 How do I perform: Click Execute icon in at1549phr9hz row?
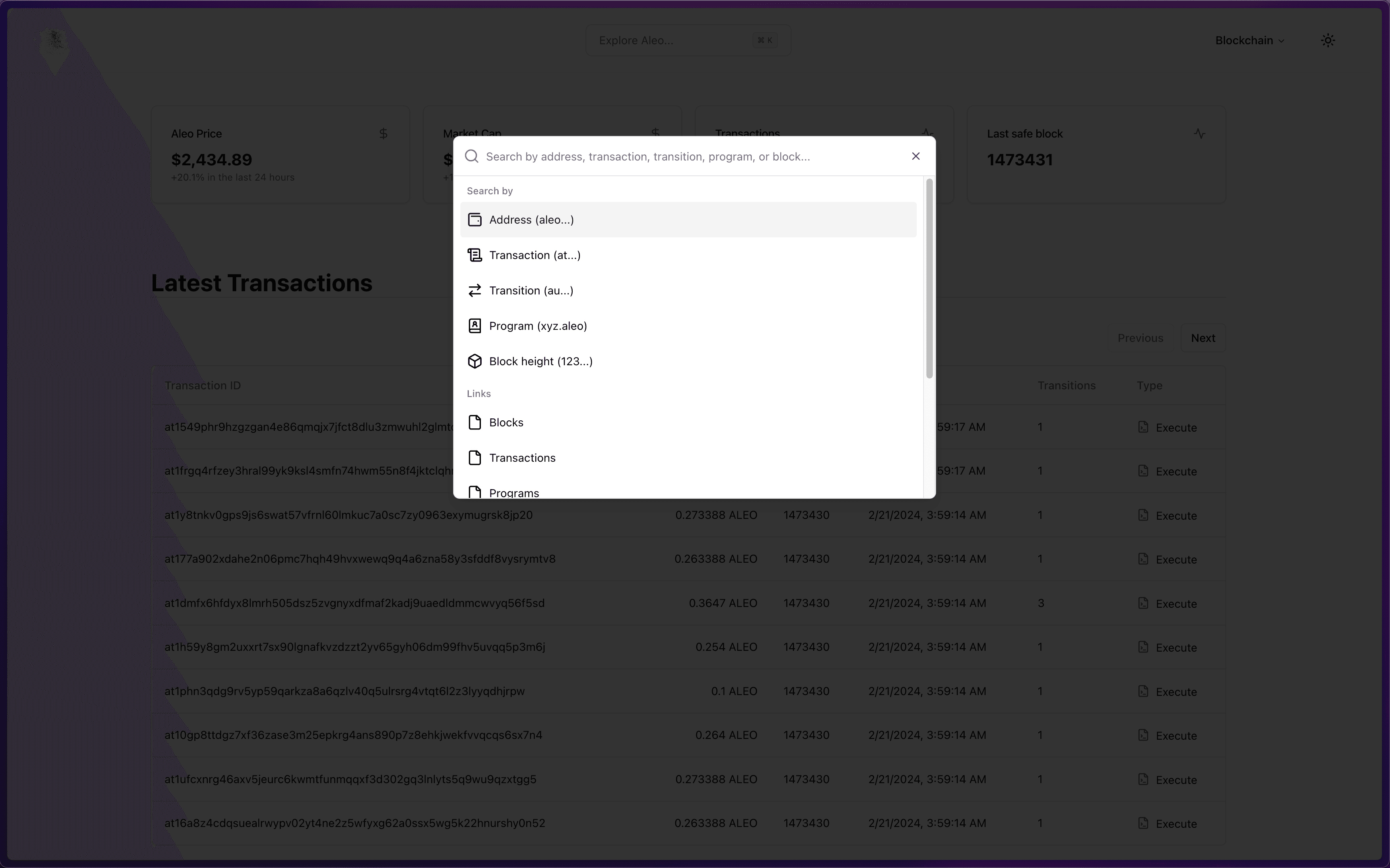1143,427
